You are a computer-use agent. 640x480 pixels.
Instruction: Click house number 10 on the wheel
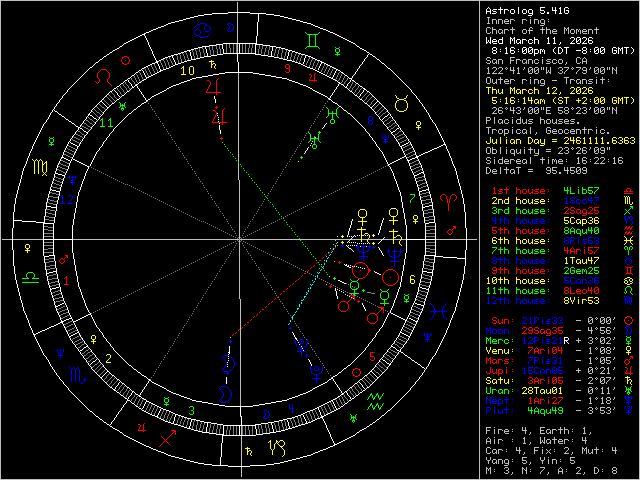point(187,71)
